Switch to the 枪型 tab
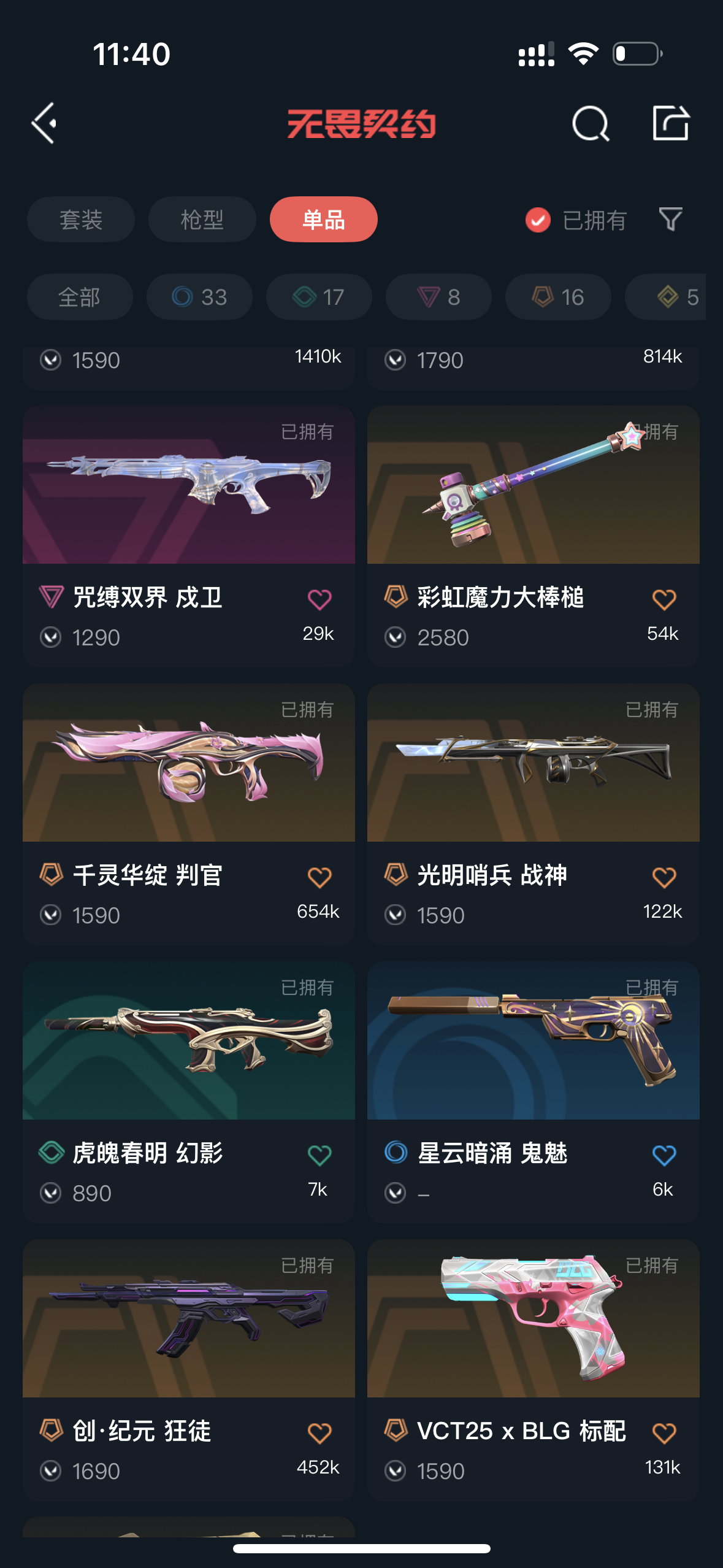The image size is (723, 1568). click(202, 219)
